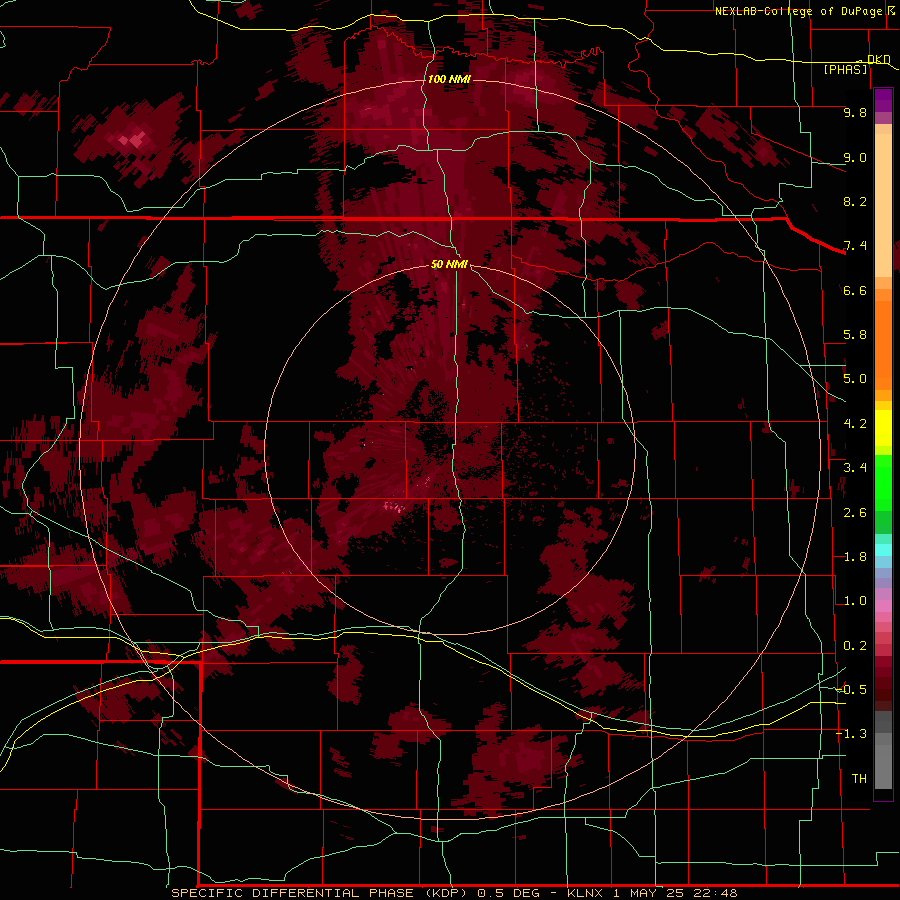Image resolution: width=900 pixels, height=900 pixels.
Task: Click the 2.6 scale value
Action: 855,513
